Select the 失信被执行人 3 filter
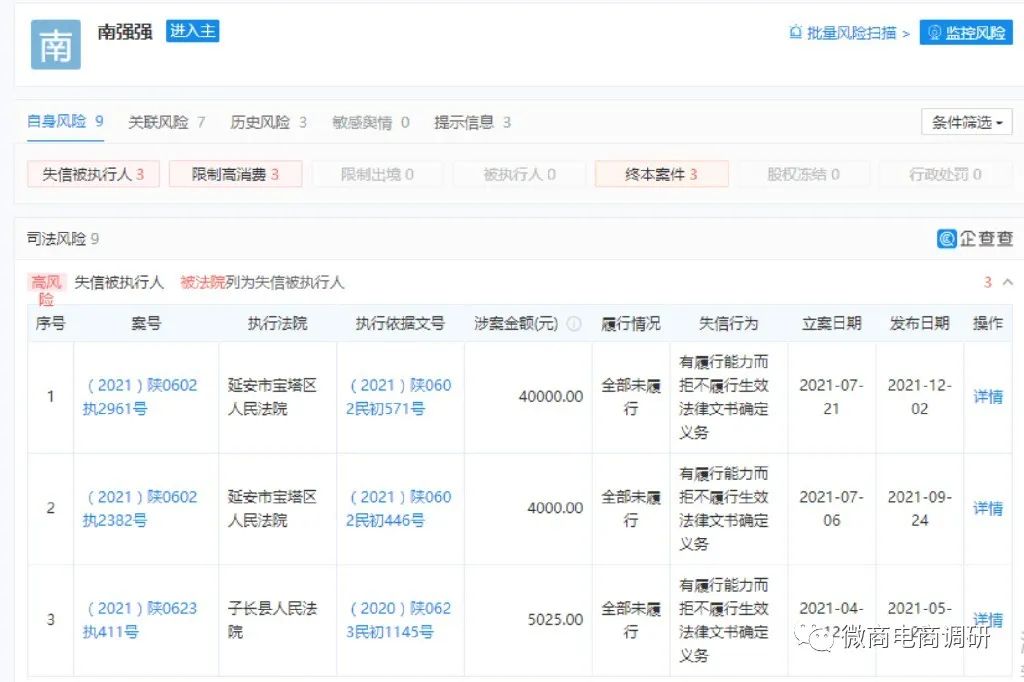 click(x=92, y=173)
